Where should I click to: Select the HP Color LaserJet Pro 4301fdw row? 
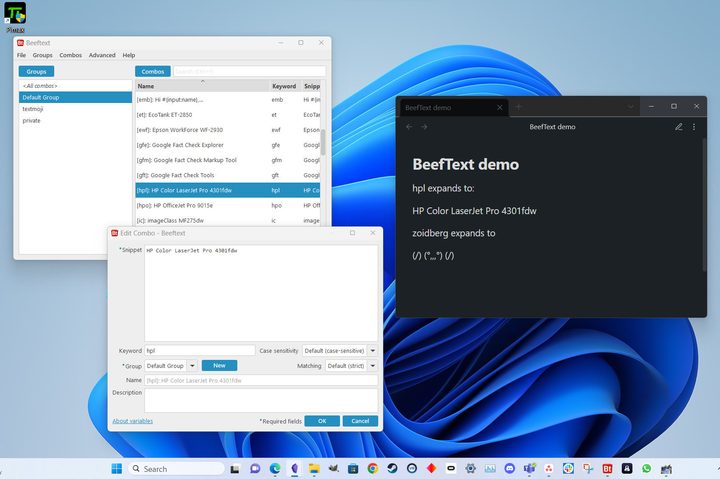[227, 190]
